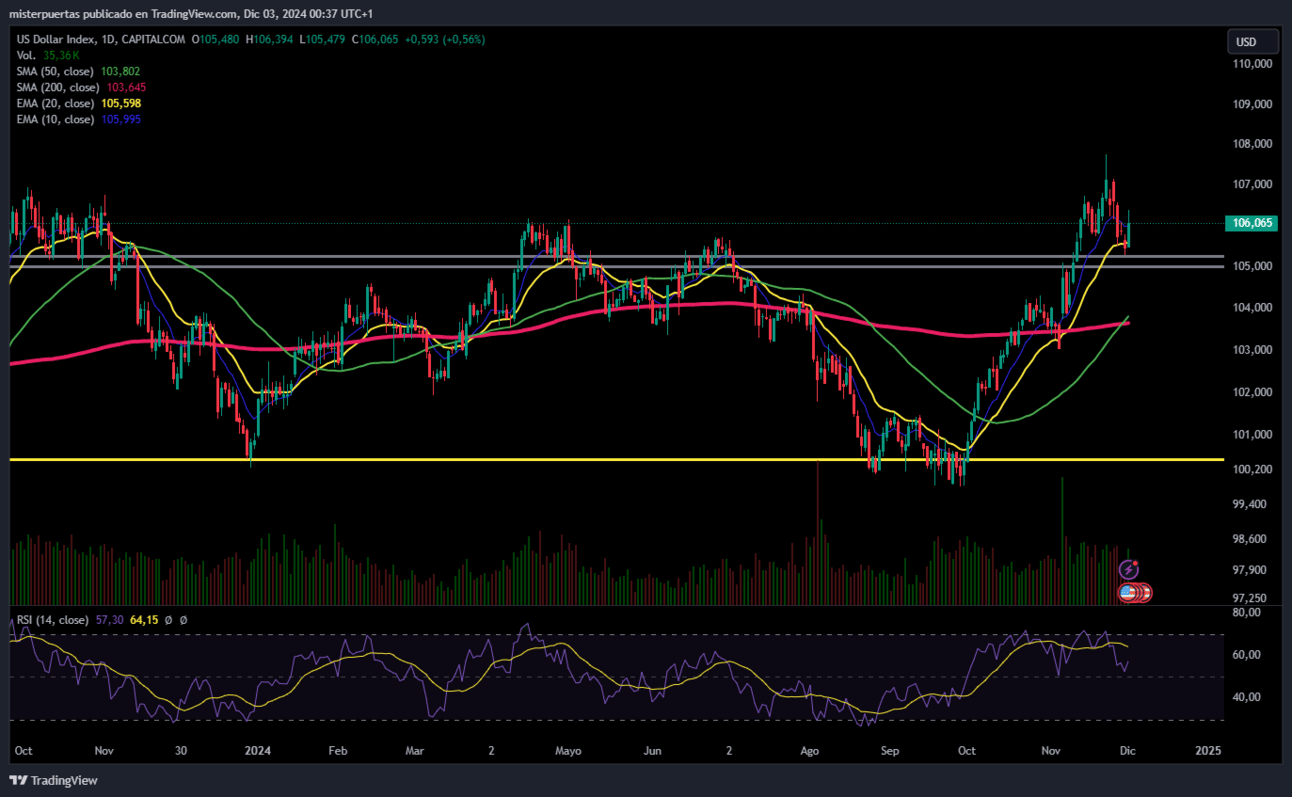Click the 102,000 price axis label
The height and width of the screenshot is (797, 1292).
tap(1253, 392)
